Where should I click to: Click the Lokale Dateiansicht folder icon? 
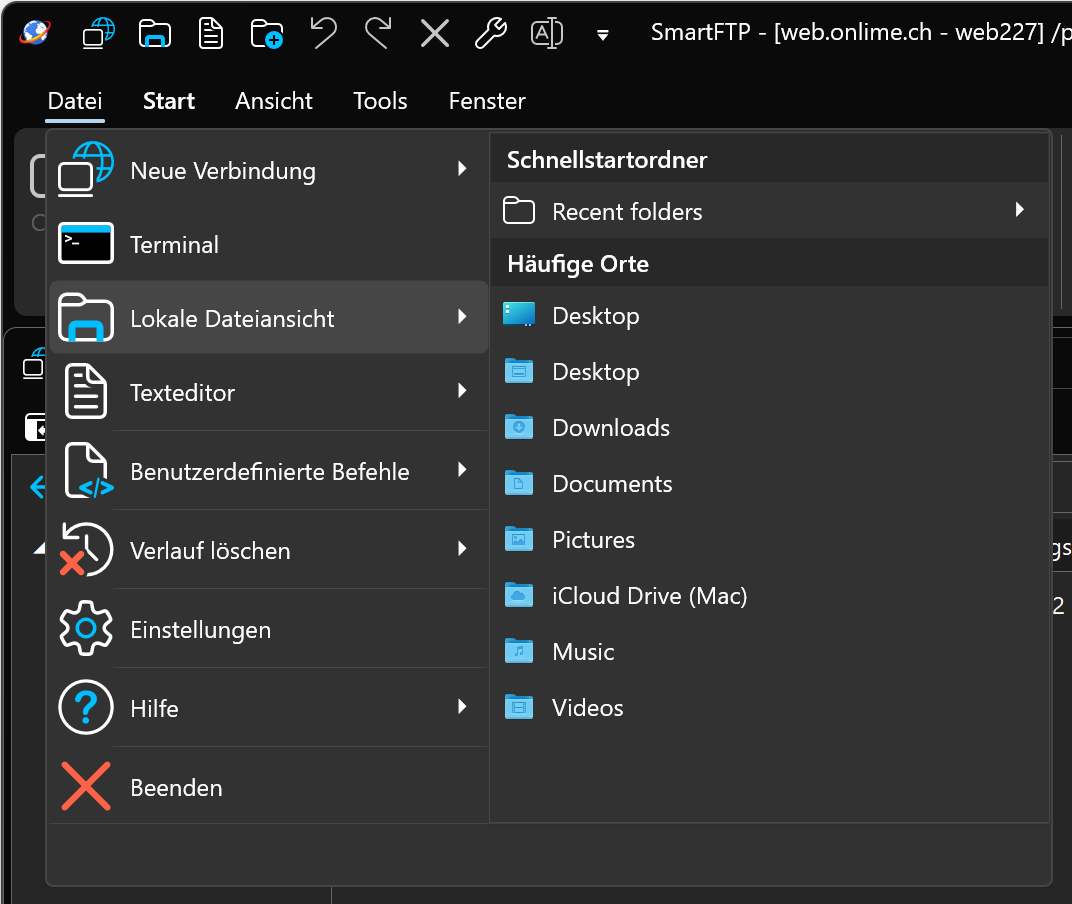pyautogui.click(x=85, y=317)
